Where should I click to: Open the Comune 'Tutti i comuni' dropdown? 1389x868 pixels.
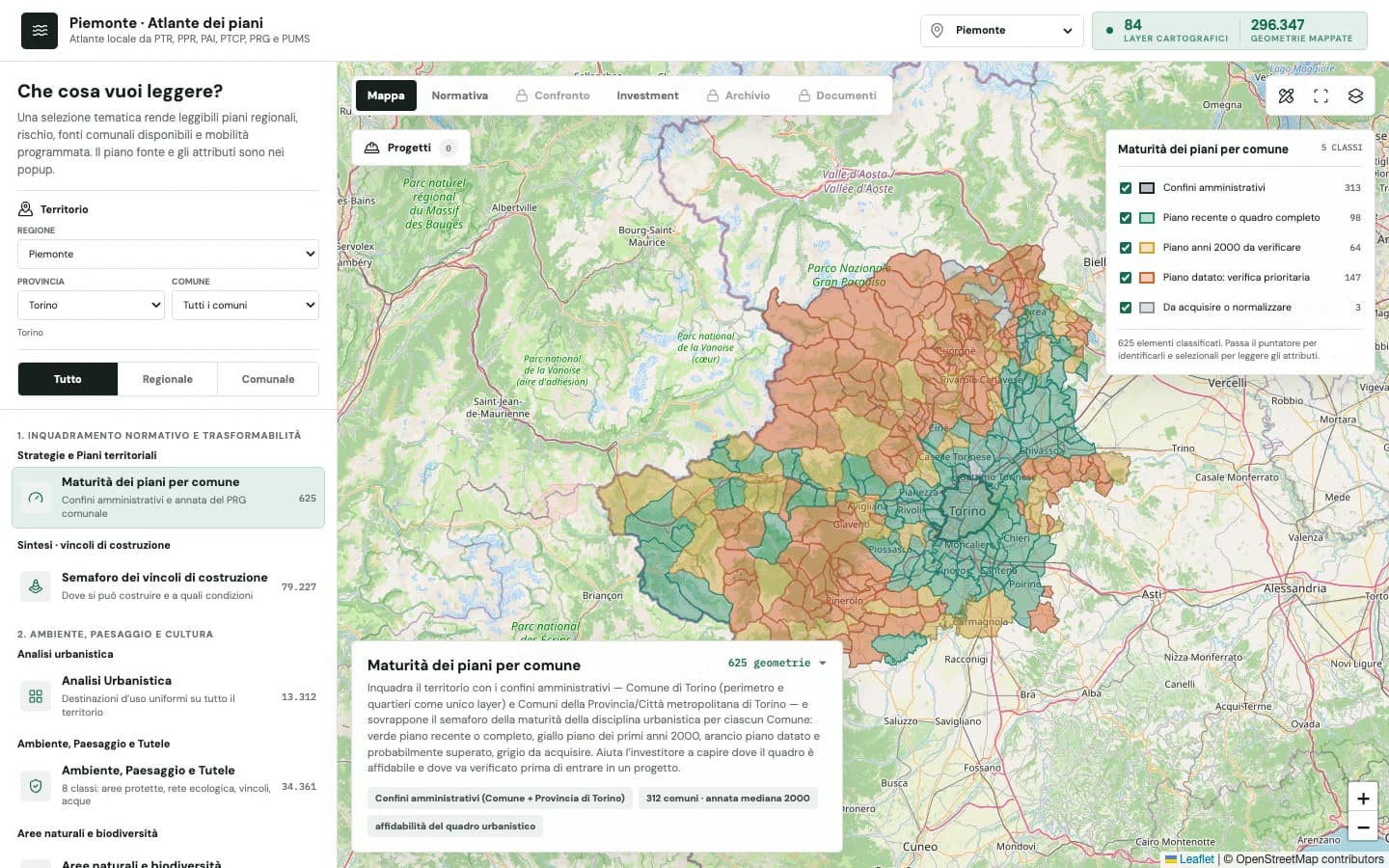click(x=245, y=305)
